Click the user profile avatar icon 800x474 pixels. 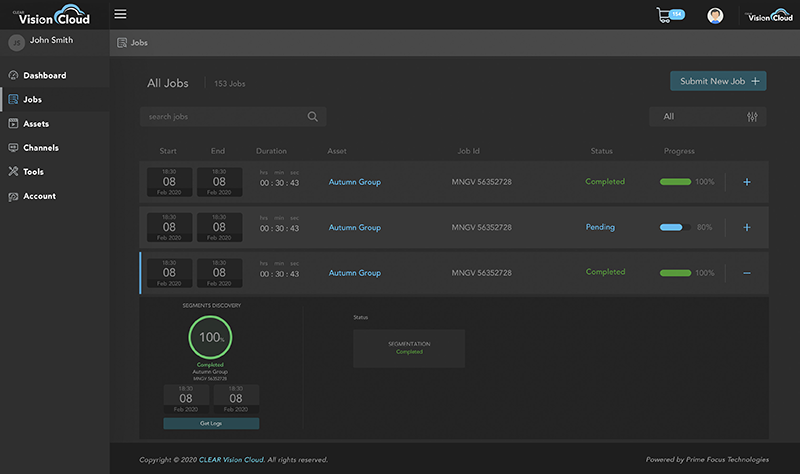(715, 15)
